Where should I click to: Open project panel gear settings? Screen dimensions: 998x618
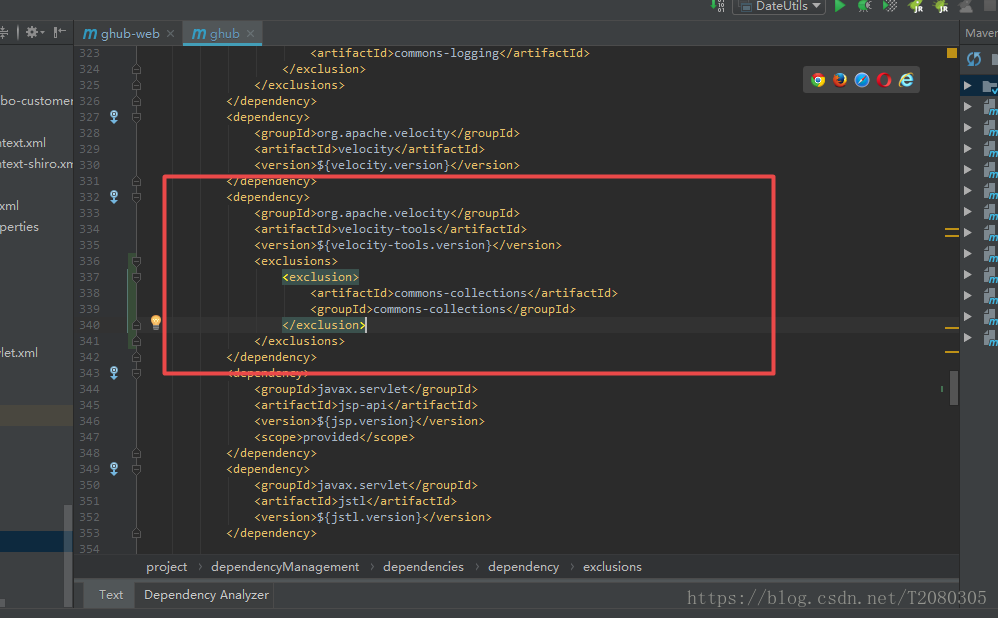[34, 32]
